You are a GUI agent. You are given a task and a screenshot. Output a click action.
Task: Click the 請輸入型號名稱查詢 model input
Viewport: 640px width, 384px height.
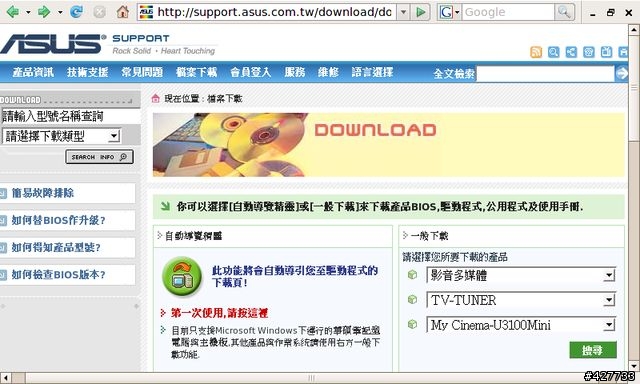pyautogui.click(x=70, y=116)
